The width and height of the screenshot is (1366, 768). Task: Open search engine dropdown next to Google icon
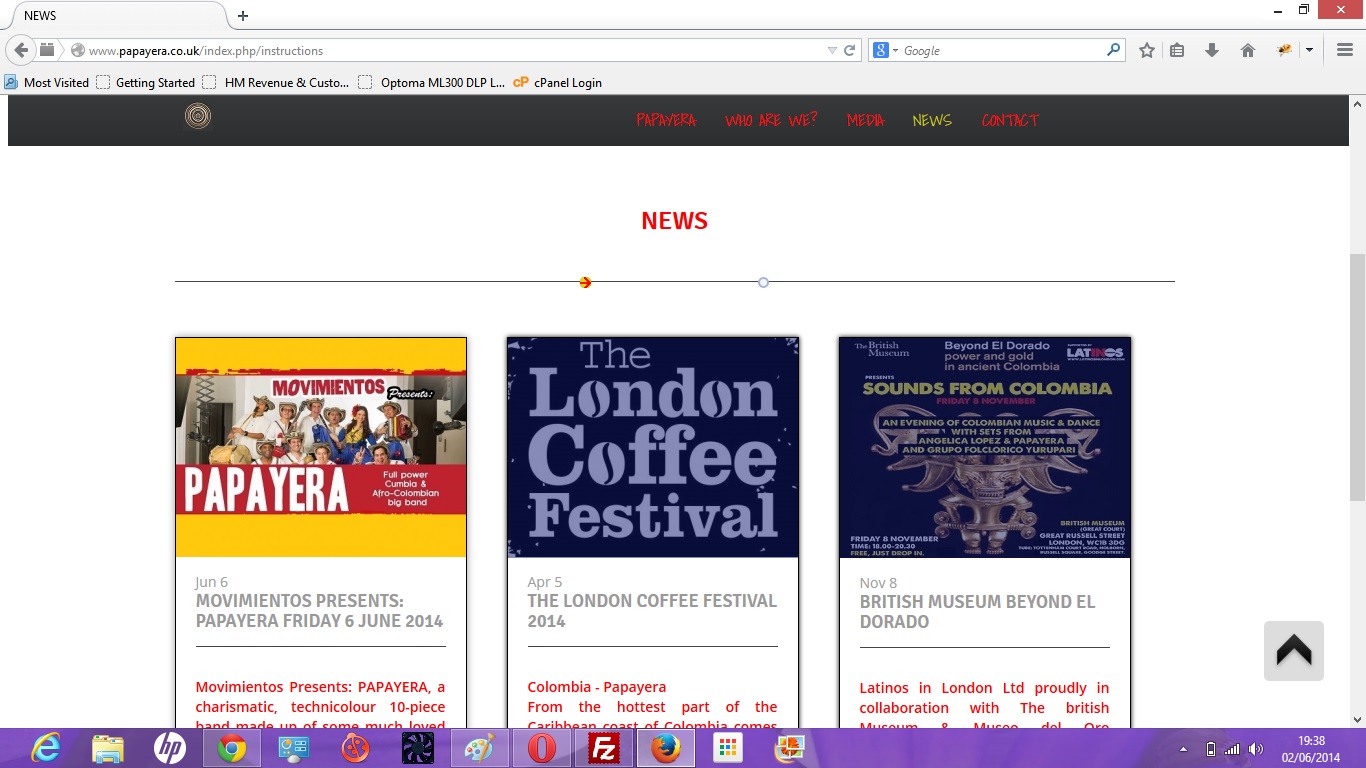click(x=895, y=50)
